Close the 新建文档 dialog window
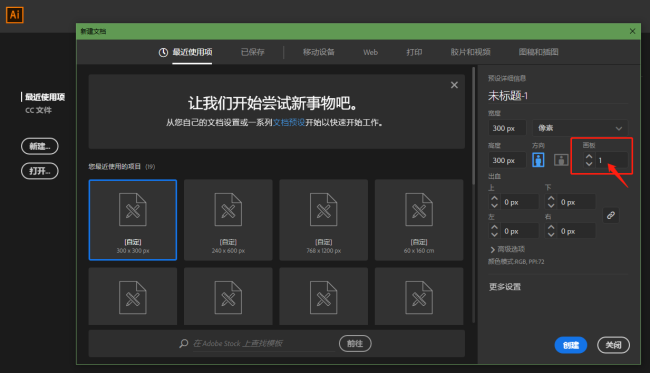This screenshot has width=650, height=373. point(632,31)
